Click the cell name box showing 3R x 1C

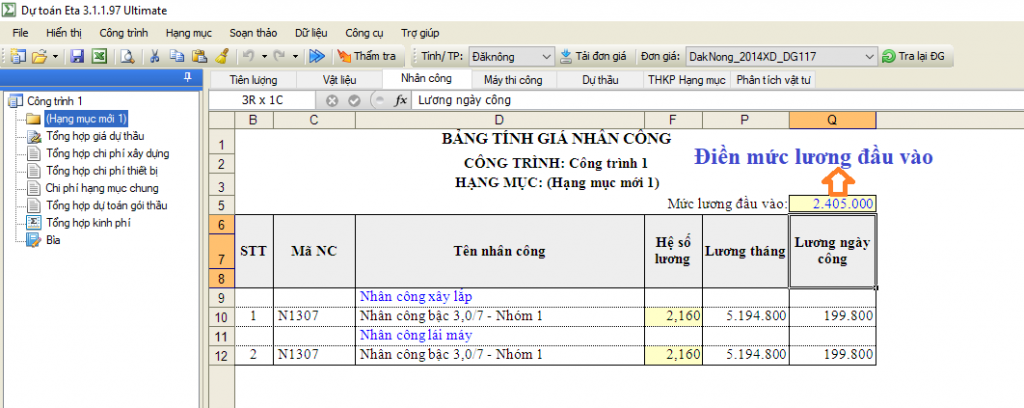pos(263,101)
